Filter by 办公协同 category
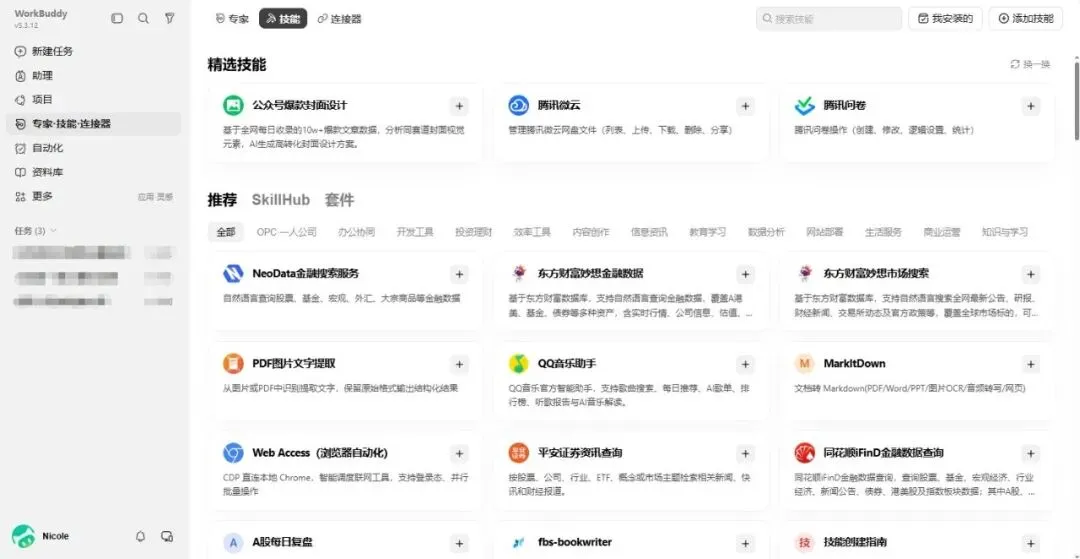Screen dimensions: 1080x559 (x=357, y=232)
